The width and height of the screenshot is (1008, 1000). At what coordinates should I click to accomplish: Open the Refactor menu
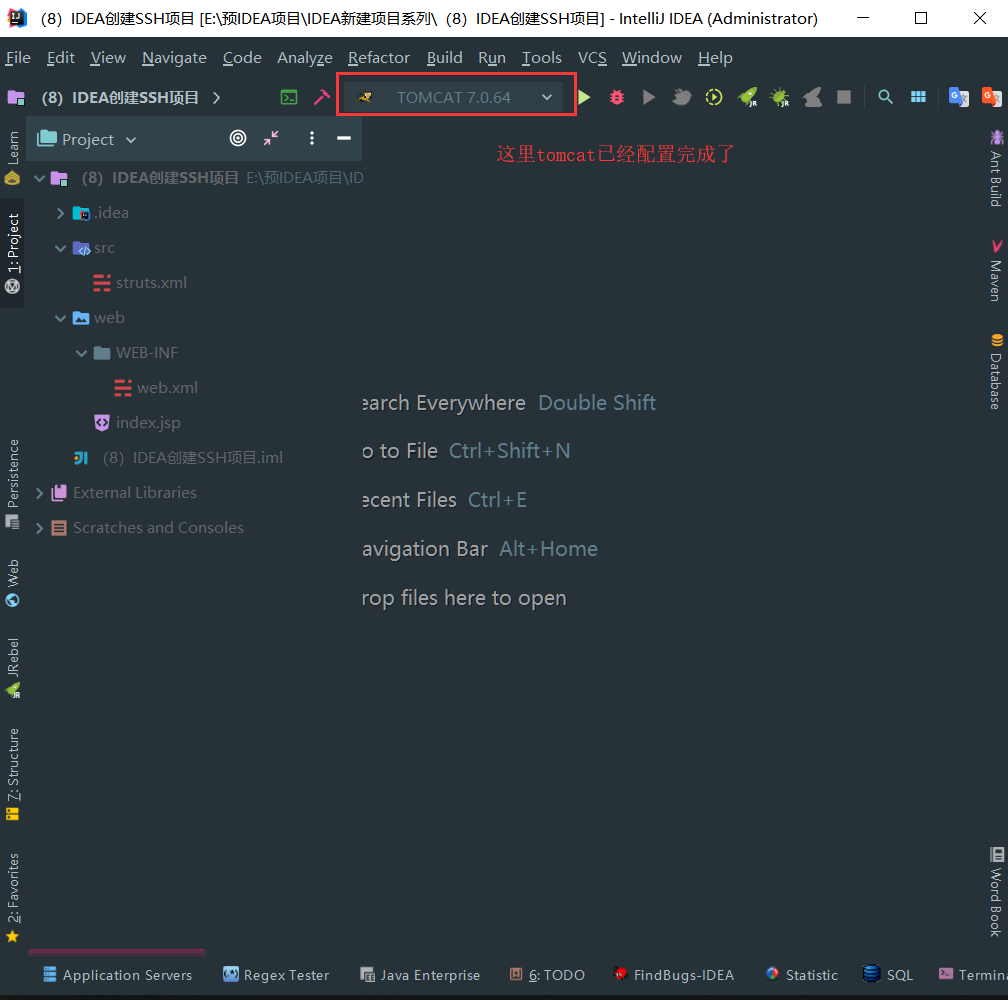pyautogui.click(x=379, y=58)
